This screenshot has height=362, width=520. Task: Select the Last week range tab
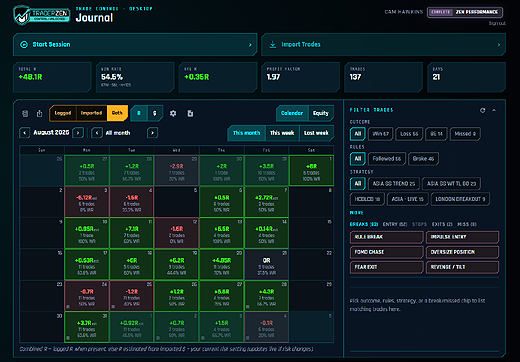click(x=316, y=133)
